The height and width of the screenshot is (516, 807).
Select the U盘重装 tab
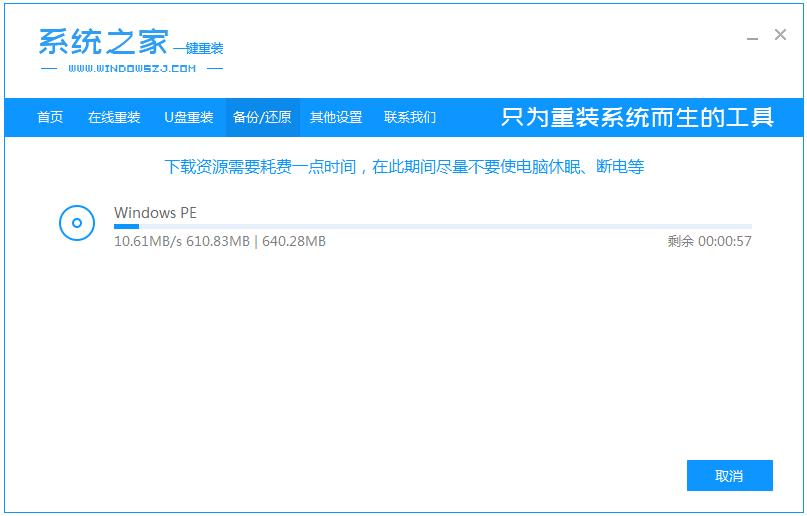pos(189,117)
